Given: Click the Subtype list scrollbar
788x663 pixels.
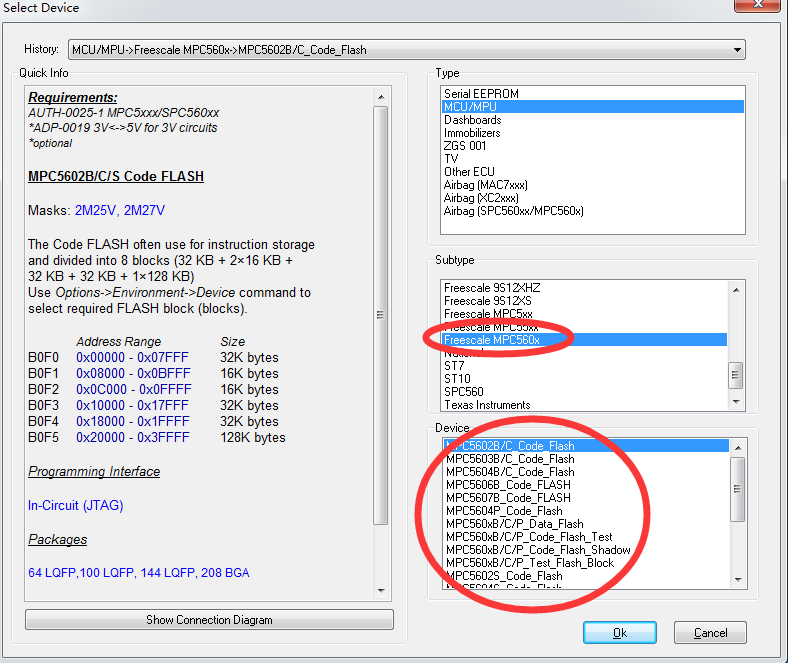Looking at the screenshot, I should [x=737, y=376].
